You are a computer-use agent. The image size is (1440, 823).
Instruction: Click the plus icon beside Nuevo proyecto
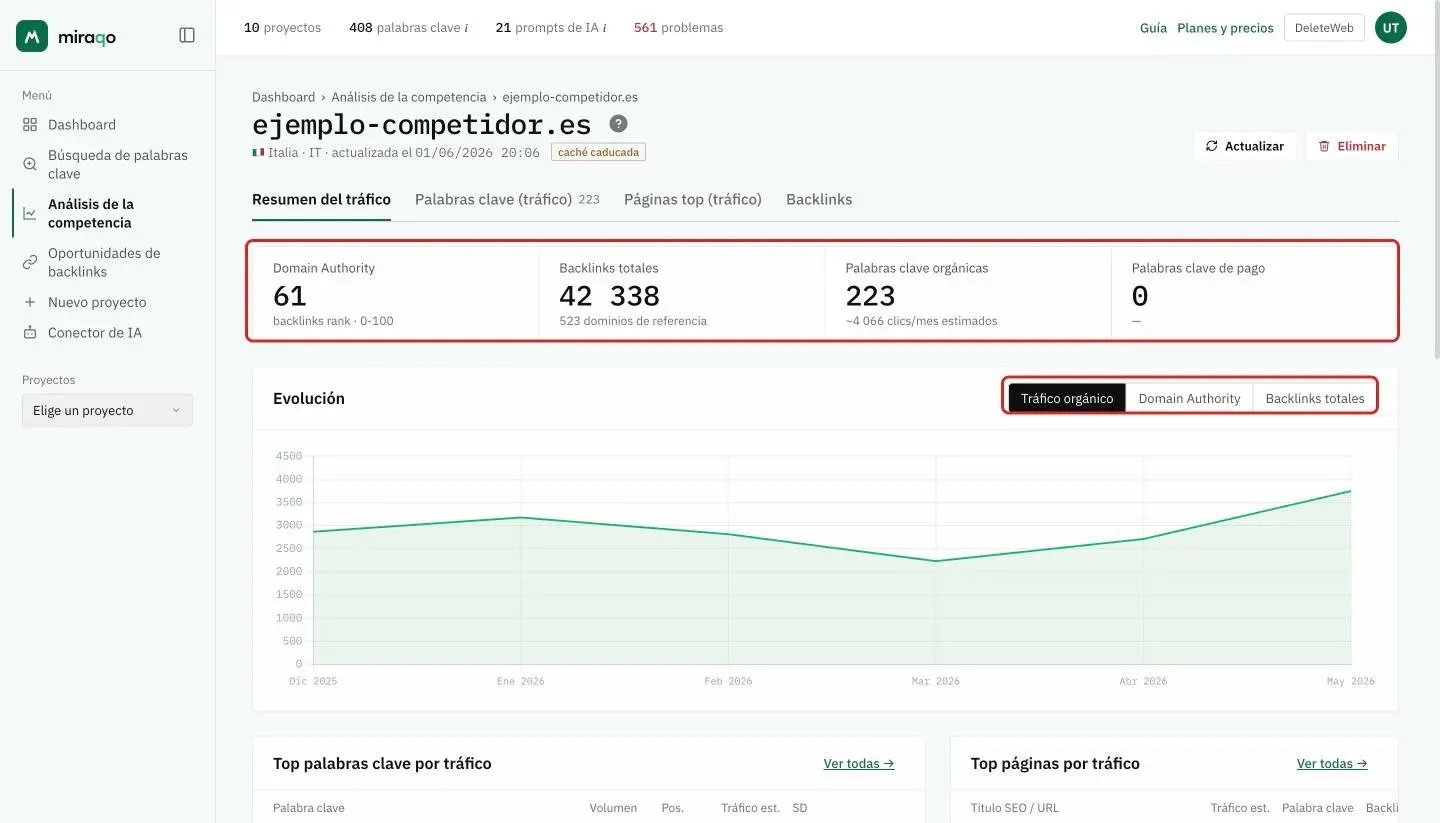pyautogui.click(x=30, y=302)
